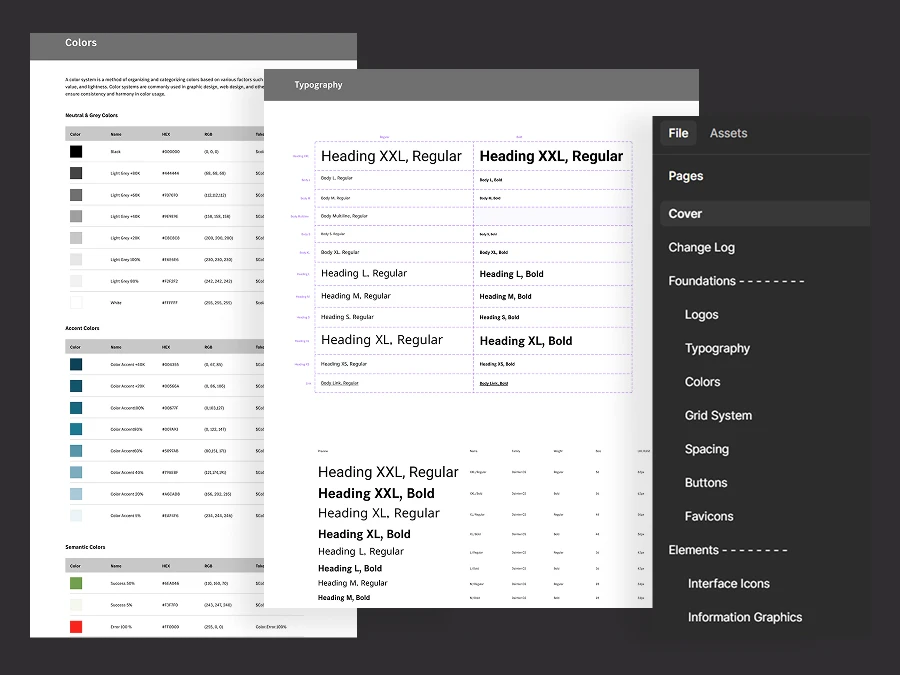Image resolution: width=900 pixels, height=675 pixels.
Task: Go to the Information Graphics page
Action: (745, 618)
